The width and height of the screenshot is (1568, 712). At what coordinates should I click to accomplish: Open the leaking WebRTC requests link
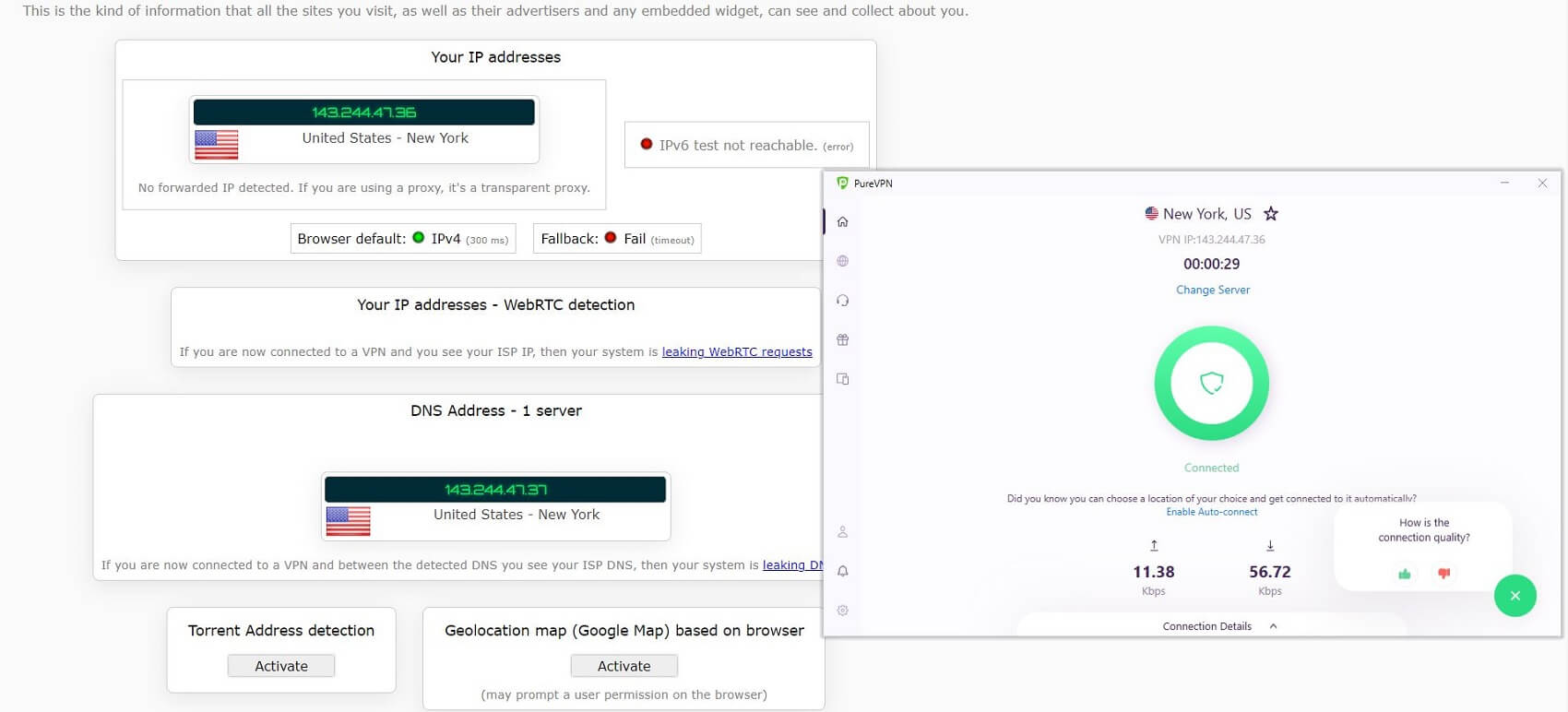point(737,351)
